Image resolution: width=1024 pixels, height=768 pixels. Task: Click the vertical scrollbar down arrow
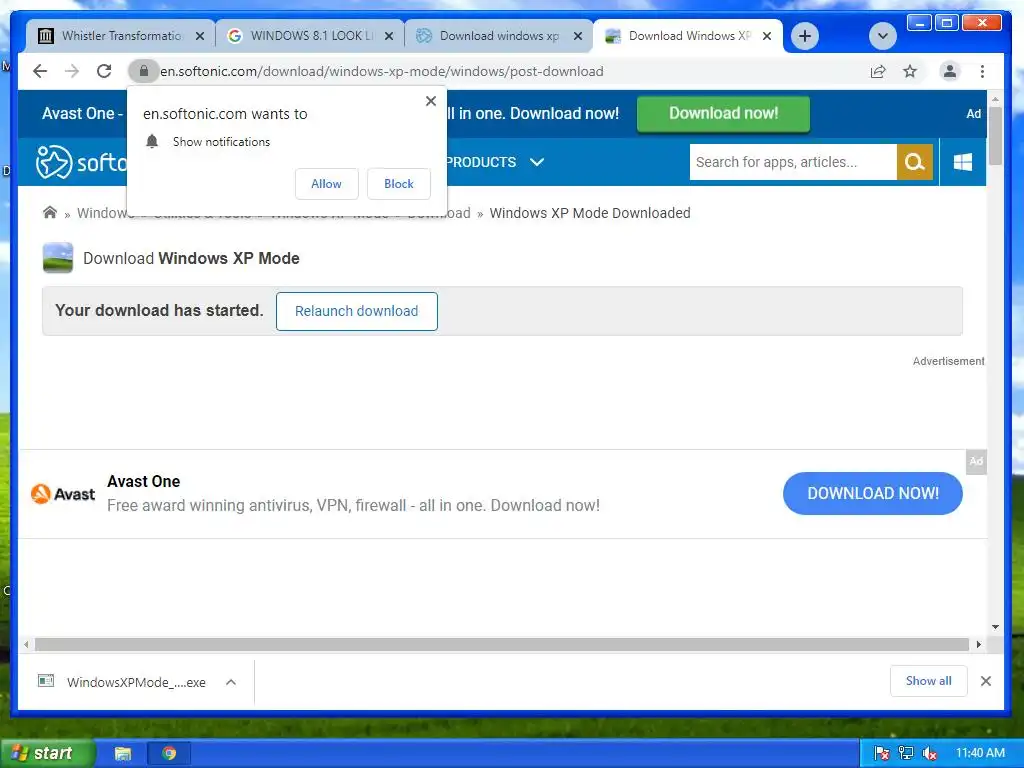pos(995,627)
